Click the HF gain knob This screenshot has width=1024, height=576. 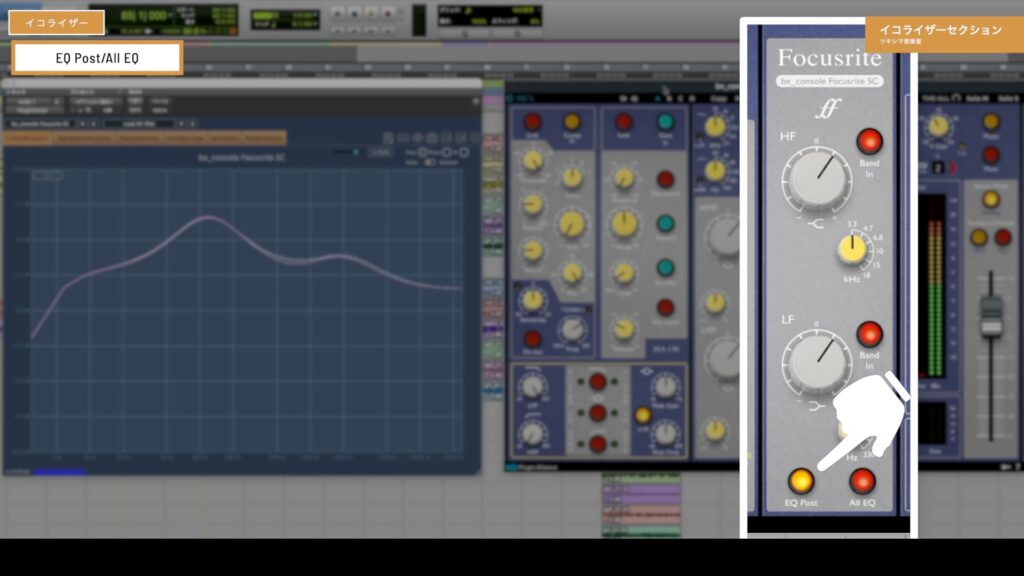pyautogui.click(x=816, y=179)
